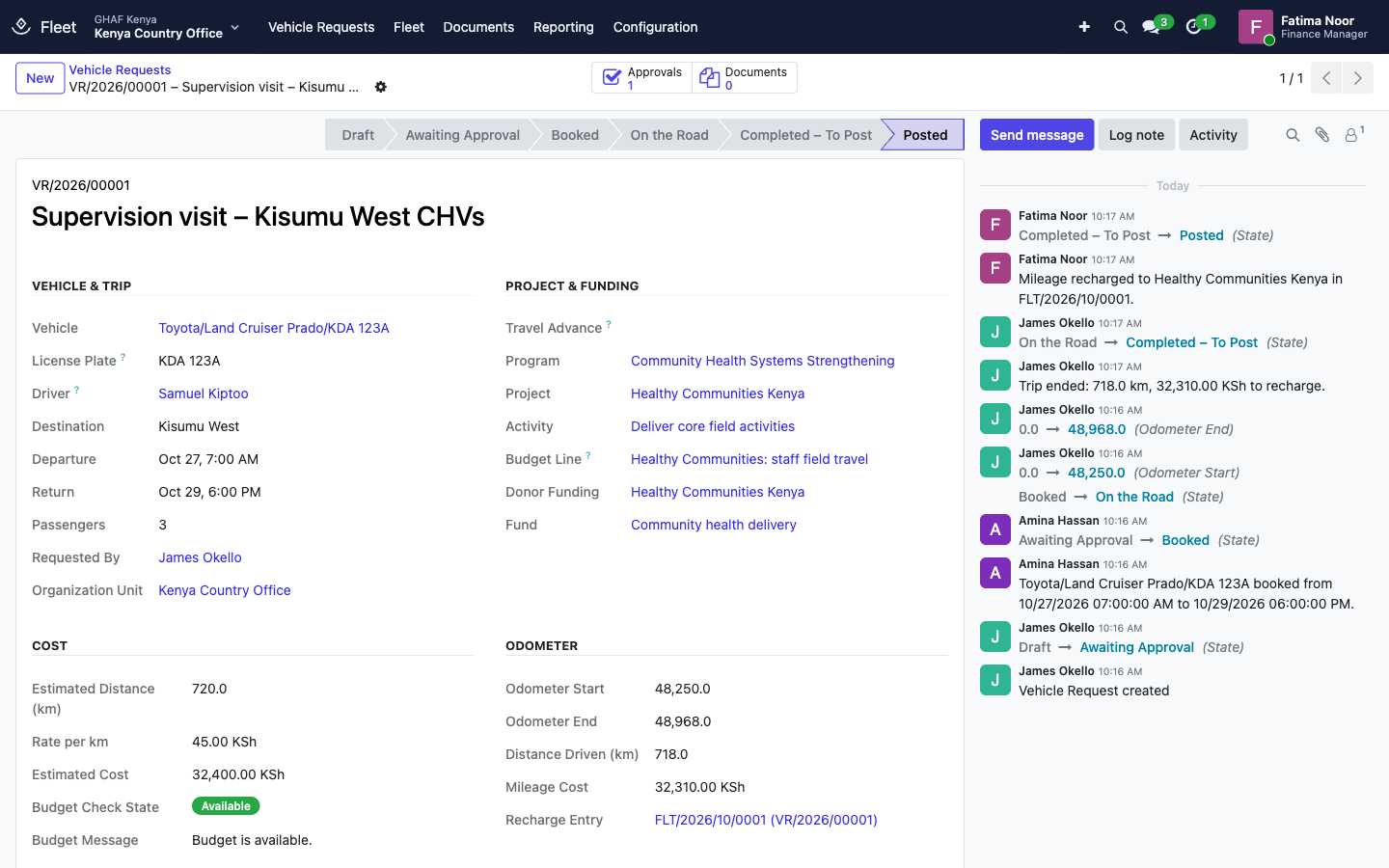The image size is (1389, 868).
Task: Go to previous record arrow
Action: point(1326,78)
